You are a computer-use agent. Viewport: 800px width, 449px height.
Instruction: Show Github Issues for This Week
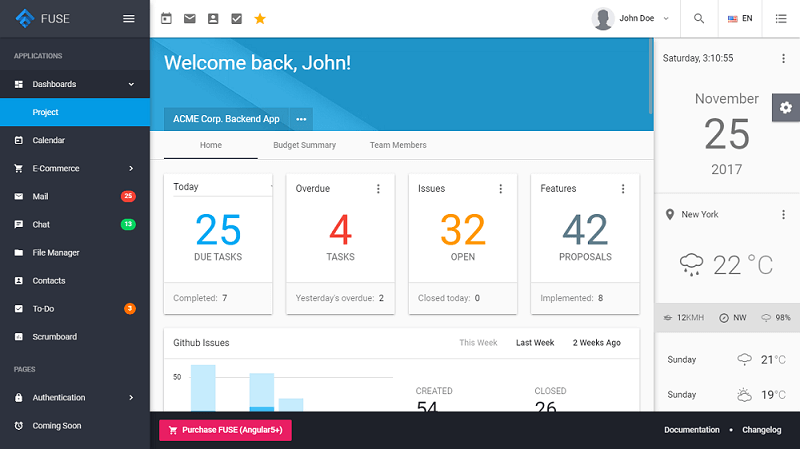click(478, 343)
